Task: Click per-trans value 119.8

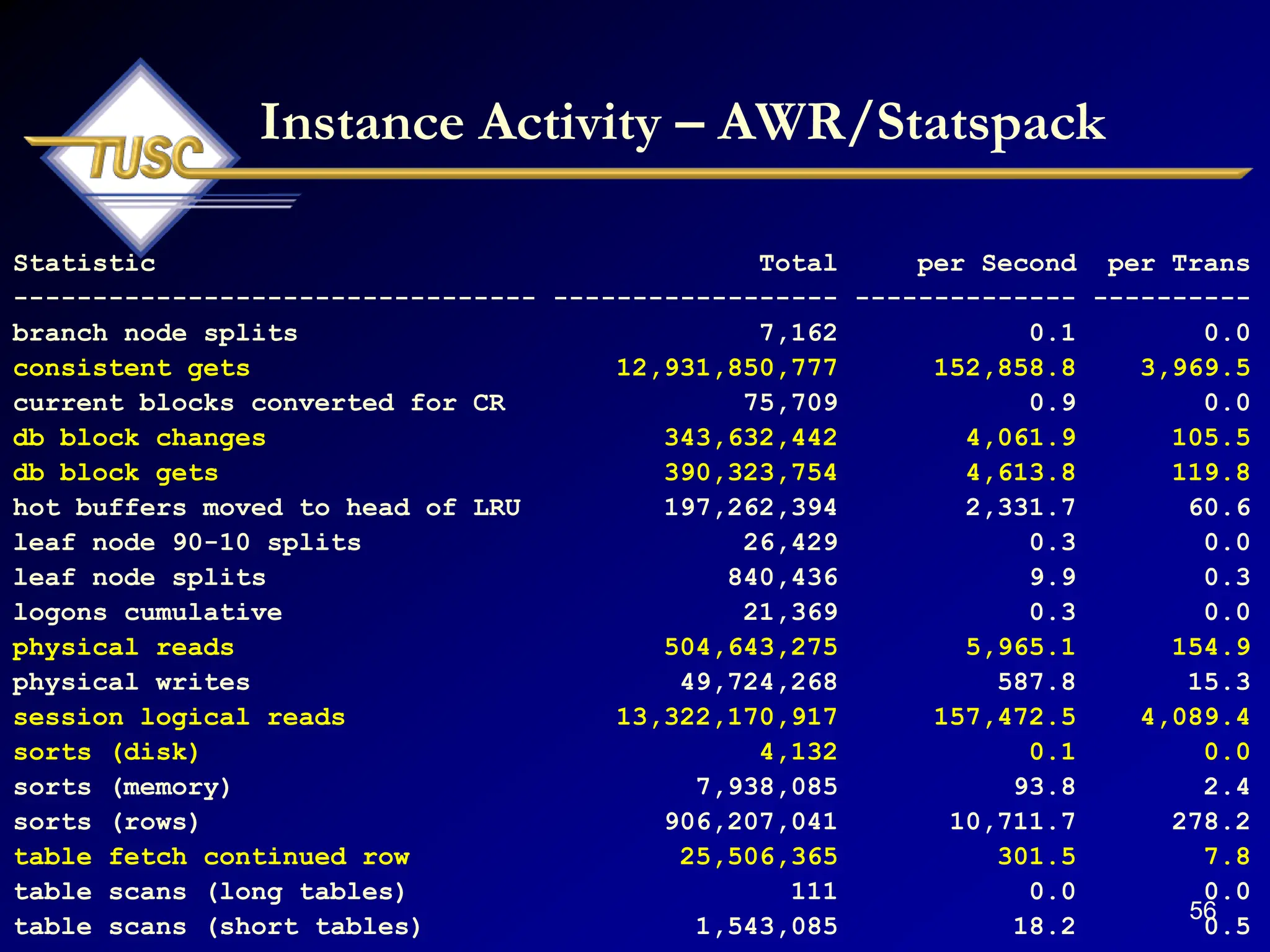Action: click(x=1211, y=473)
